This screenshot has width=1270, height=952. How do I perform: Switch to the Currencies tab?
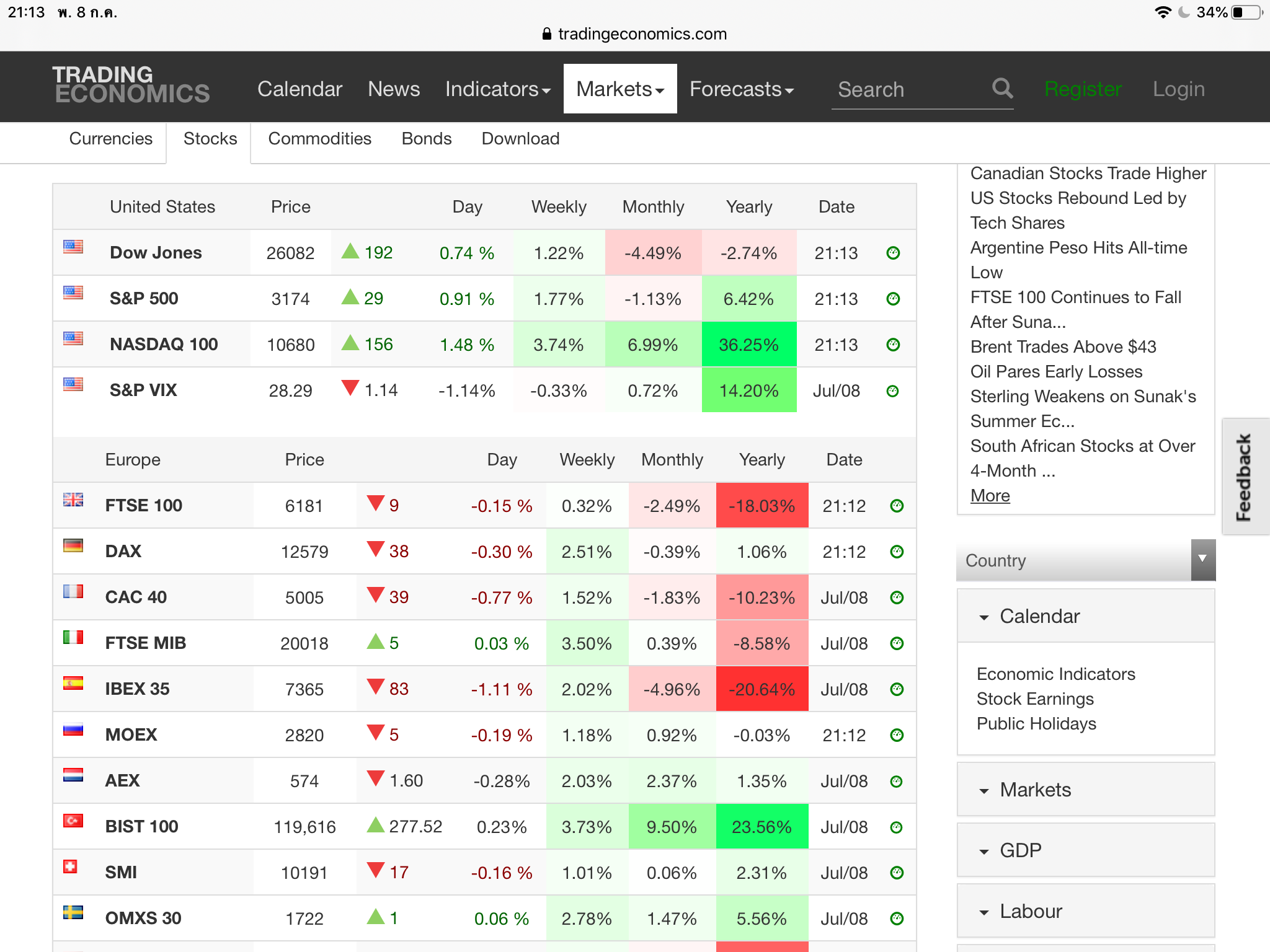pyautogui.click(x=110, y=139)
